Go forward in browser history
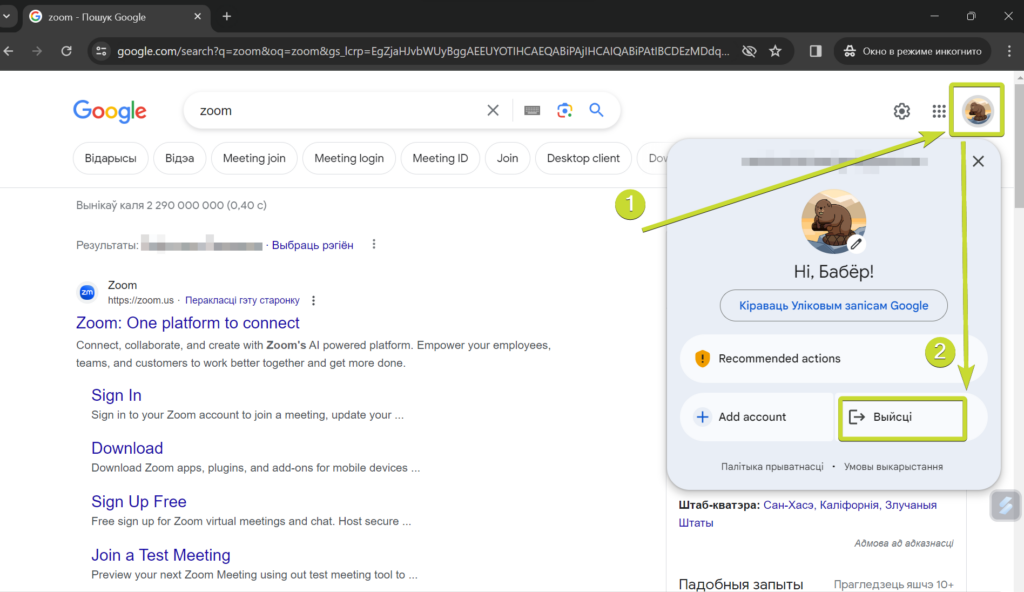 (x=37, y=51)
